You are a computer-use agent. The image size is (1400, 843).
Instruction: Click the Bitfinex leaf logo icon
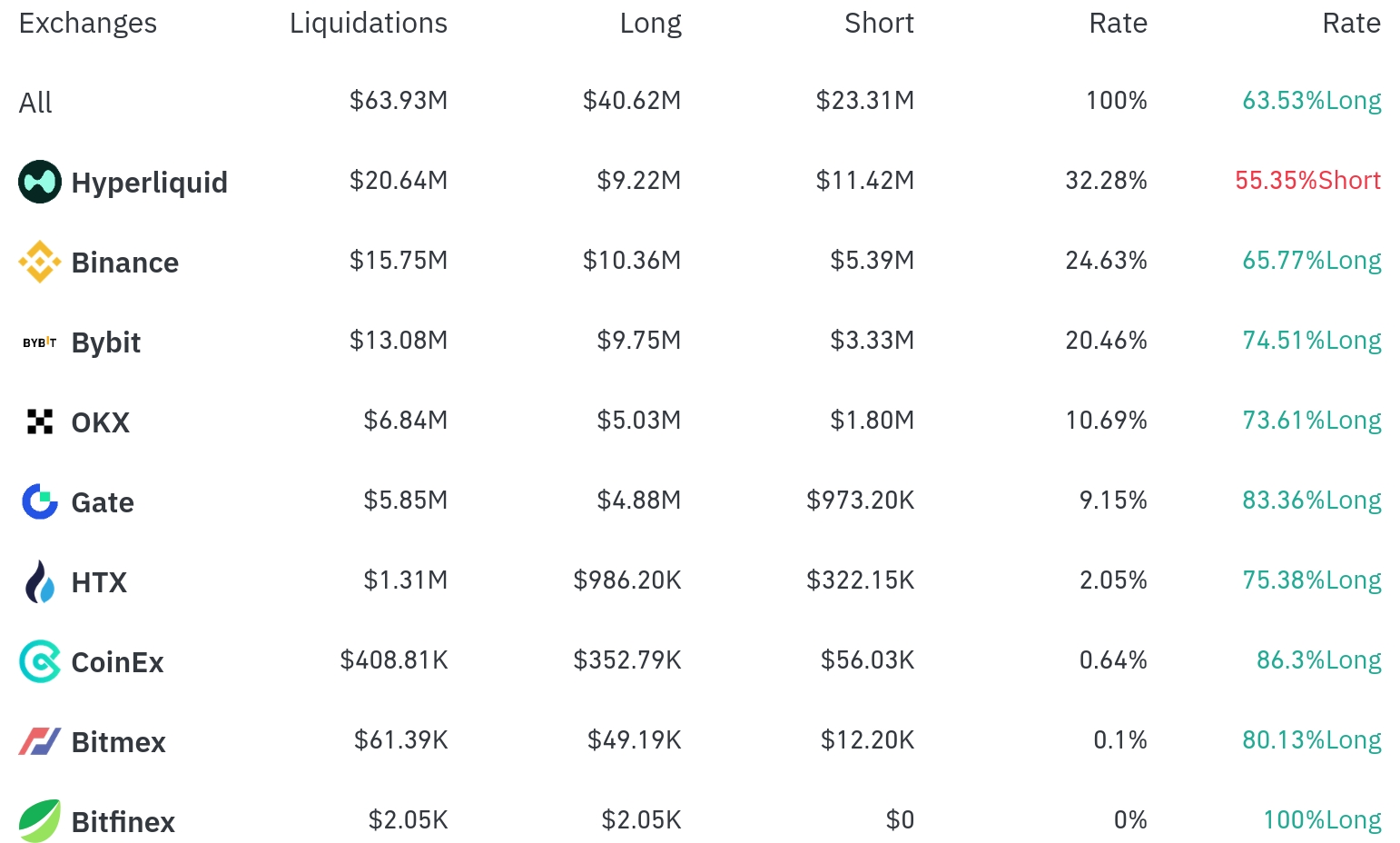point(40,821)
